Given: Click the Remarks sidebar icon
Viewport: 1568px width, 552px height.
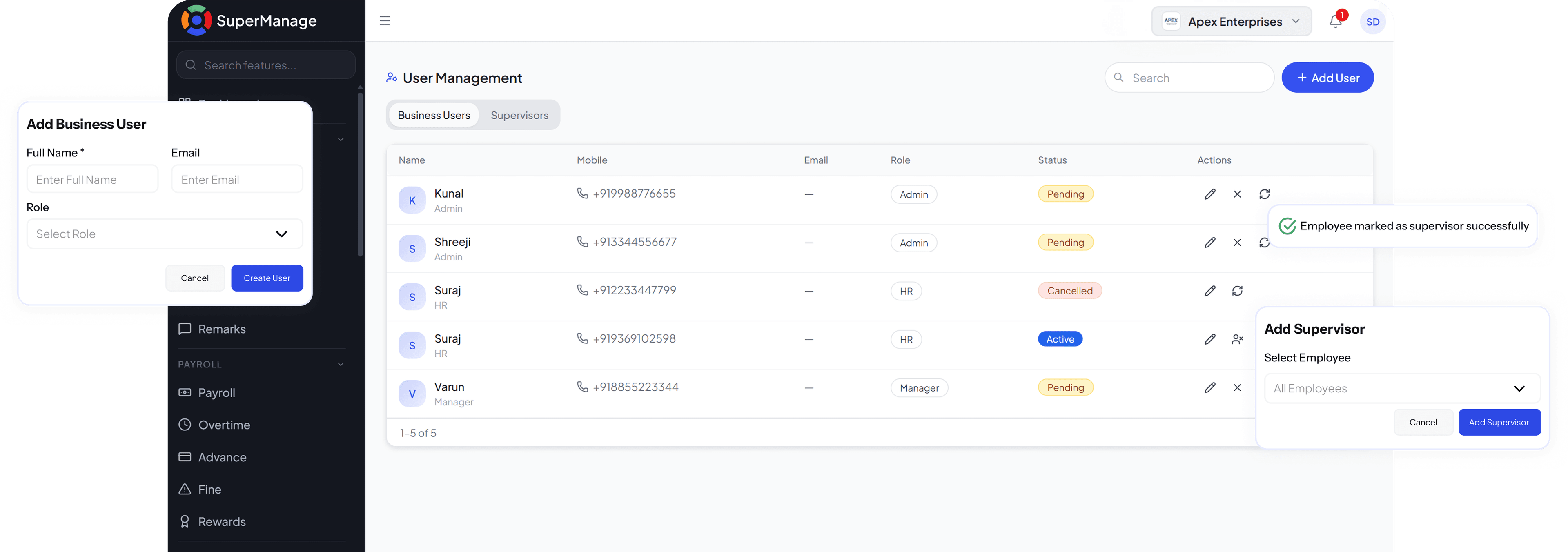Looking at the screenshot, I should tap(185, 329).
